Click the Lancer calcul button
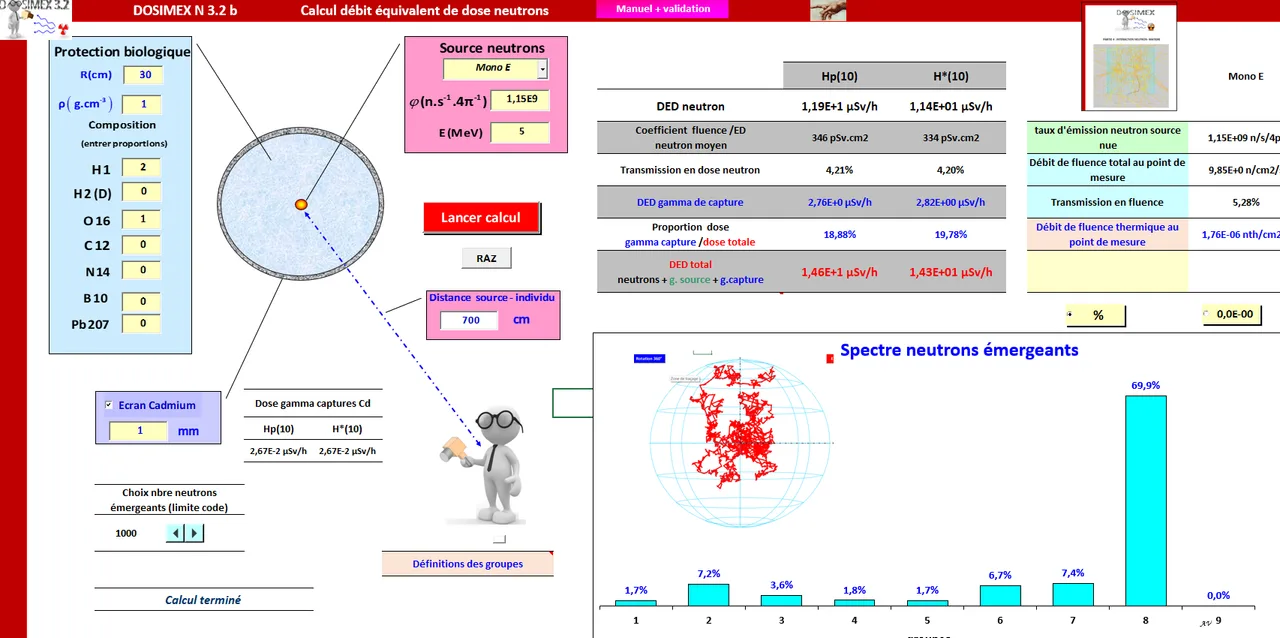 click(x=481, y=217)
